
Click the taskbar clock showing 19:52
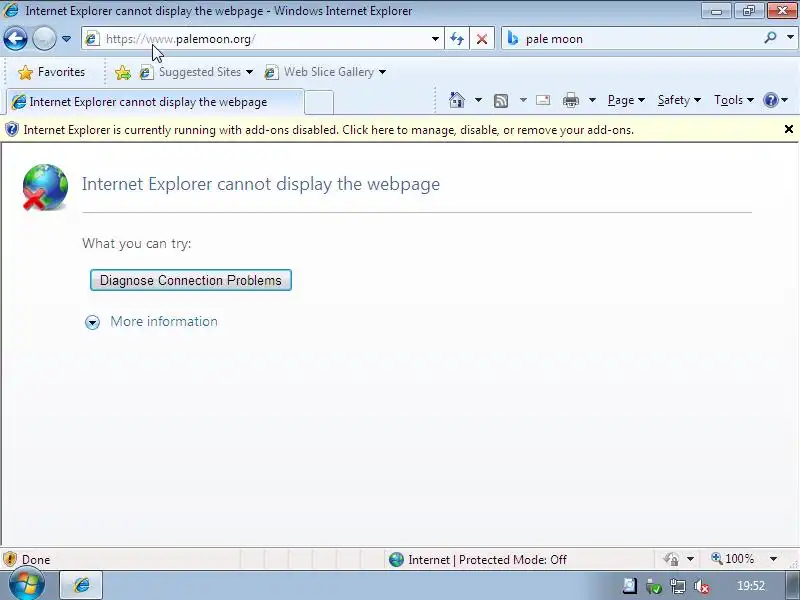[x=751, y=586]
